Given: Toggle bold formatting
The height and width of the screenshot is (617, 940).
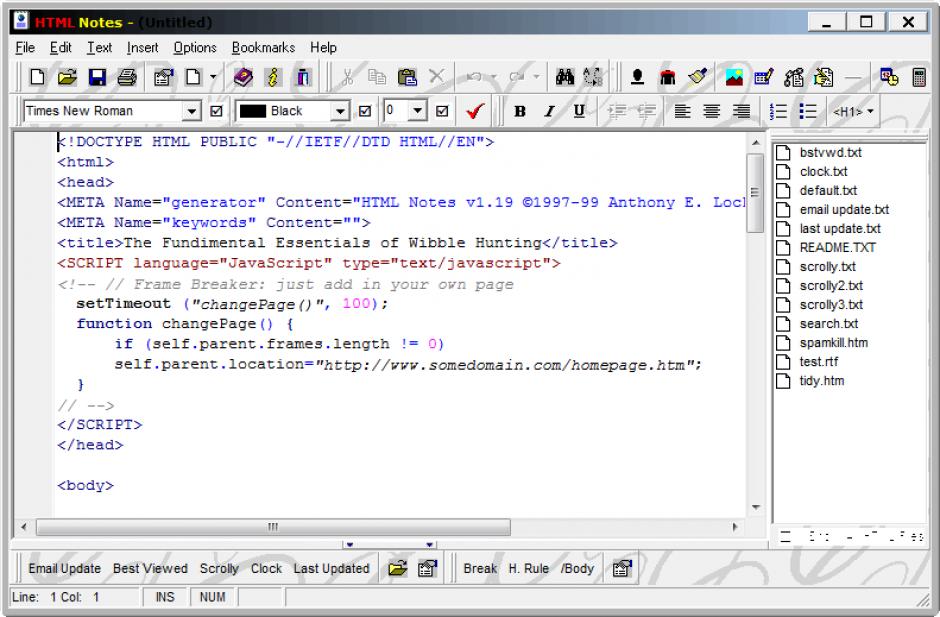Looking at the screenshot, I should coord(520,111).
